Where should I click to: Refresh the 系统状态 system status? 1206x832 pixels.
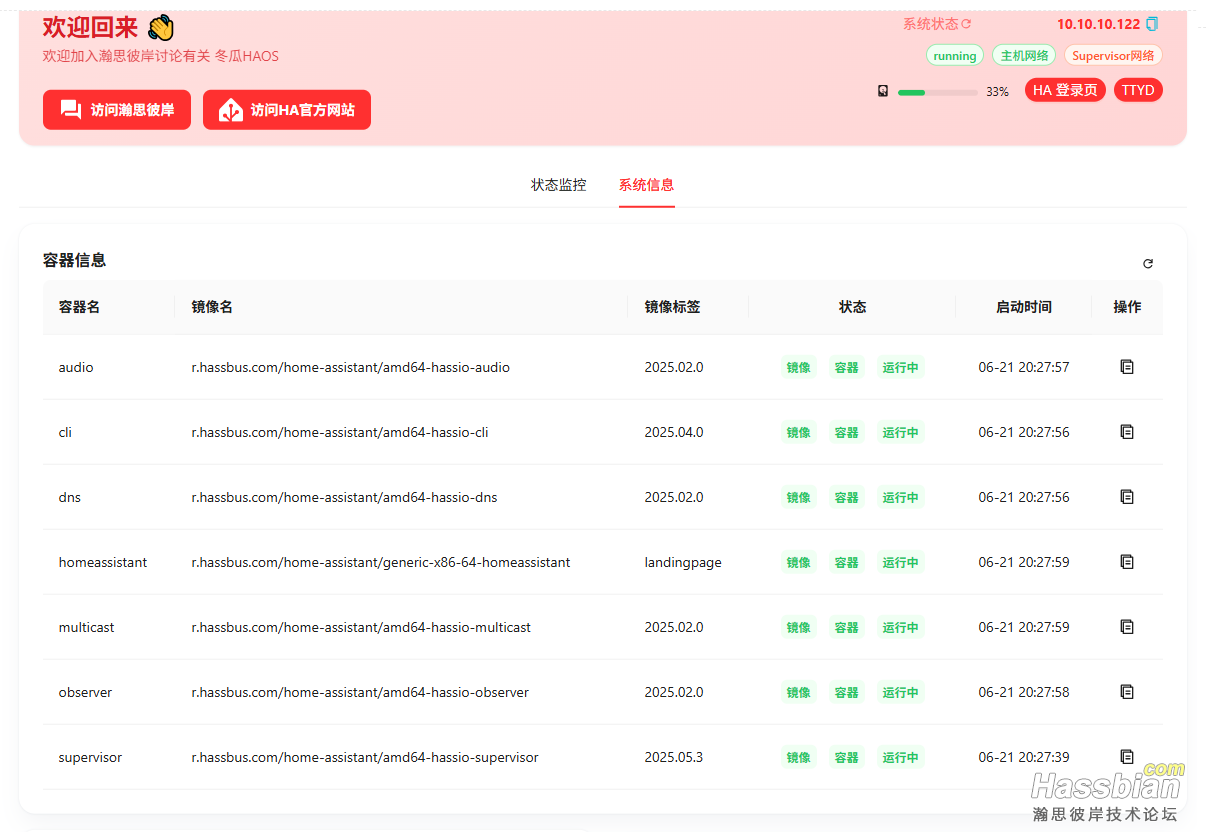(x=966, y=24)
